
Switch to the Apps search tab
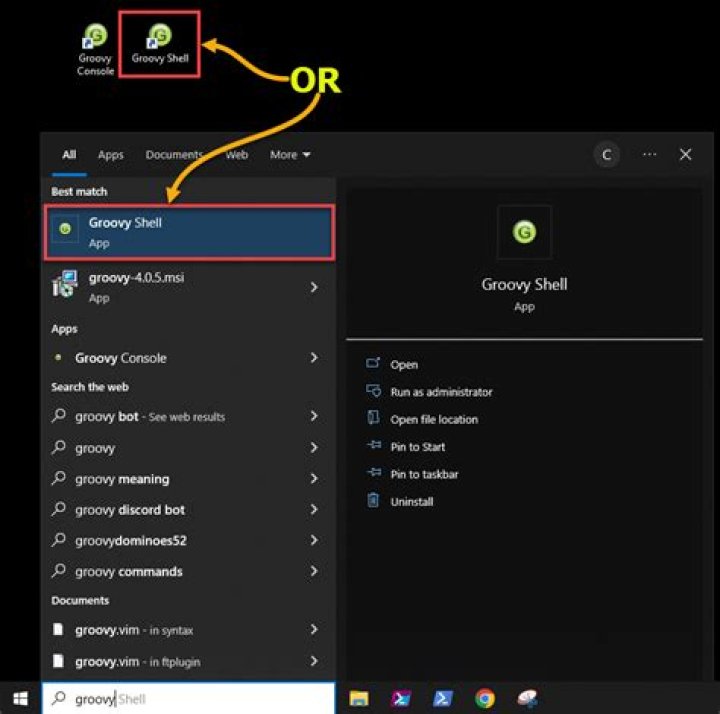pyautogui.click(x=111, y=155)
